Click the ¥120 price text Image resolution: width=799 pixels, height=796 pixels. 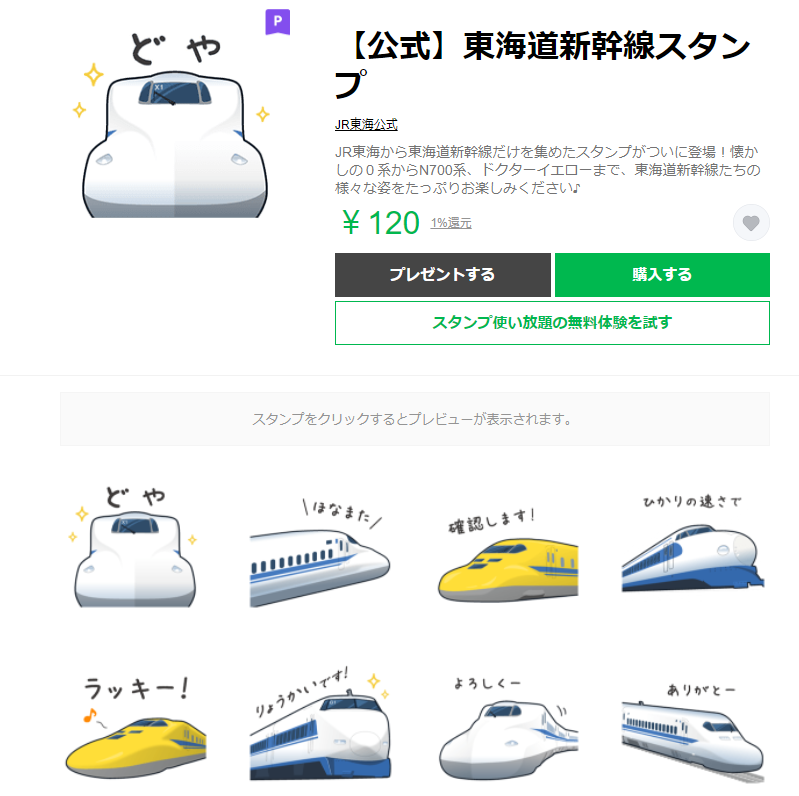point(381,223)
